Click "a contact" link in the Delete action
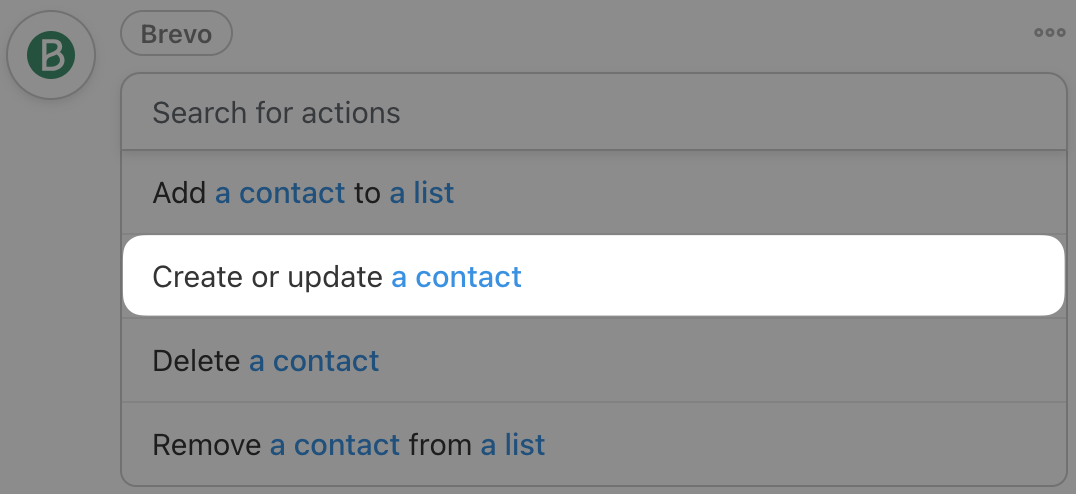The width and height of the screenshot is (1076, 494). (314, 360)
